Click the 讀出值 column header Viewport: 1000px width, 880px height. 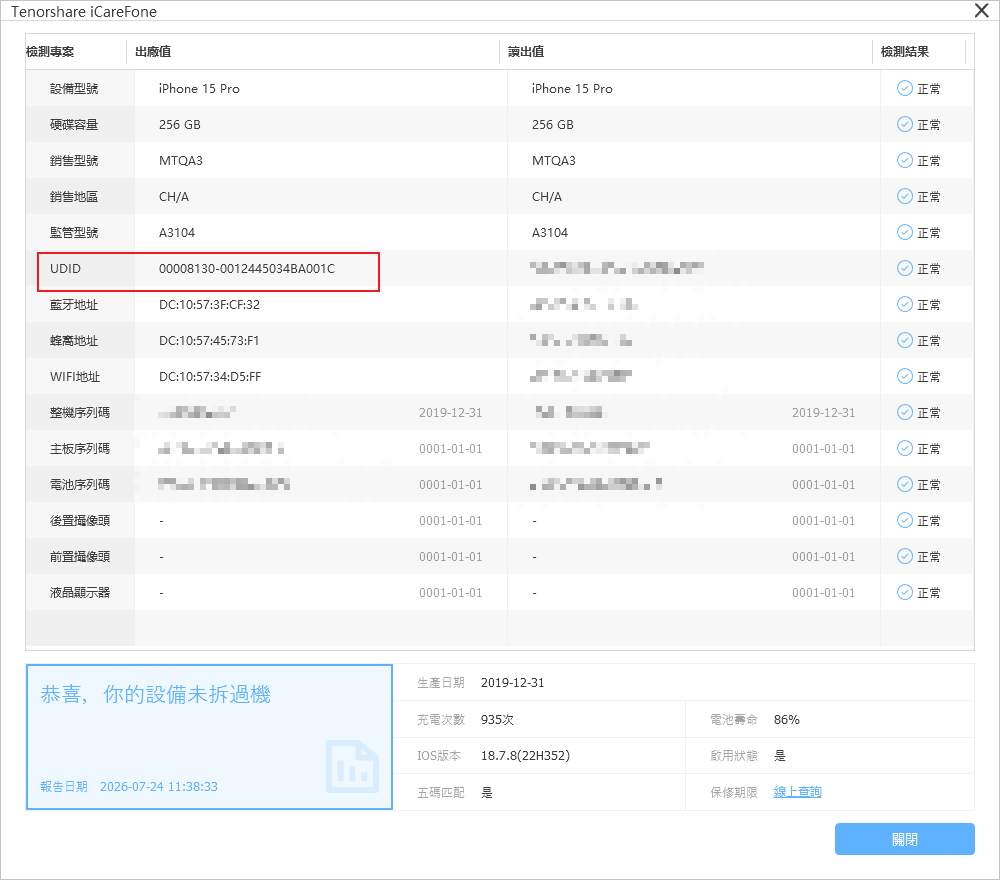(526, 52)
